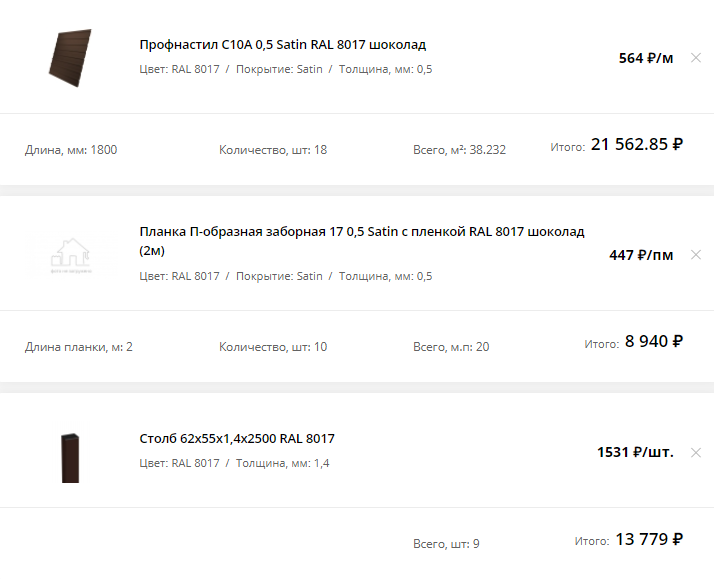Screen dimensions: 714x579
Task: Open the Столб post product image
Action: 70,457
